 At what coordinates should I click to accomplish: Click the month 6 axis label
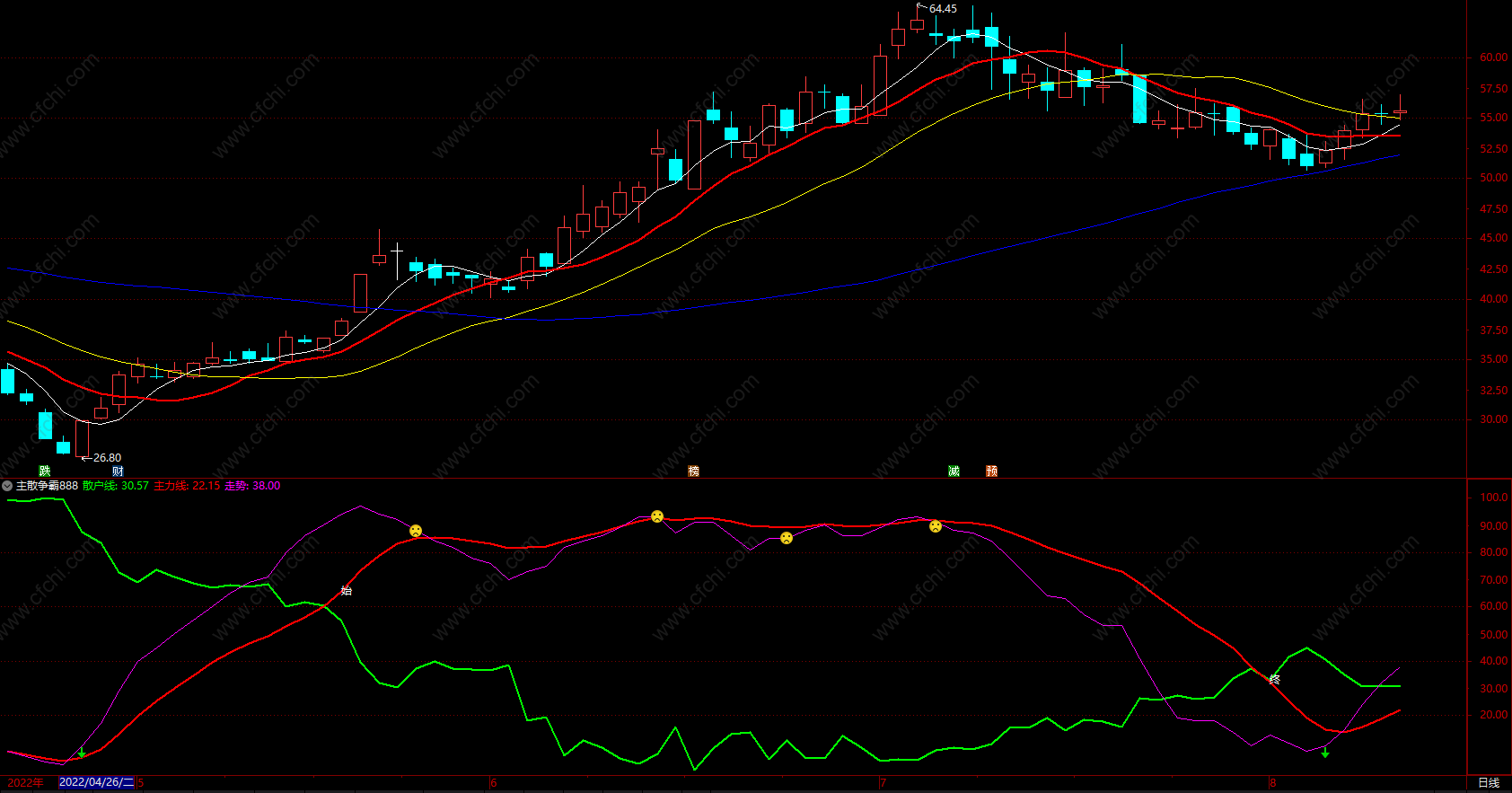pyautogui.click(x=494, y=783)
